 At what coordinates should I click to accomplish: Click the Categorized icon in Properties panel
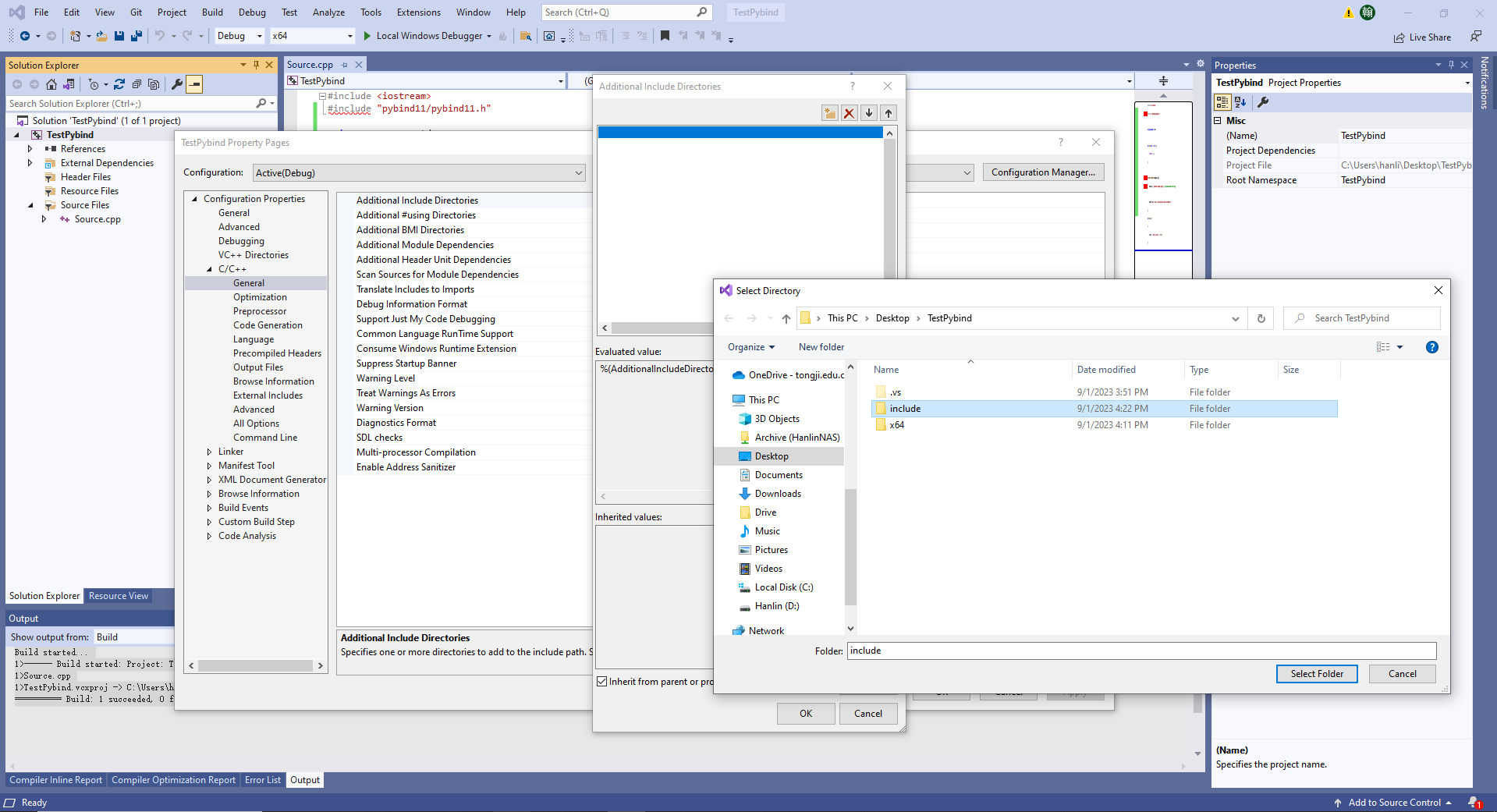coord(1222,102)
